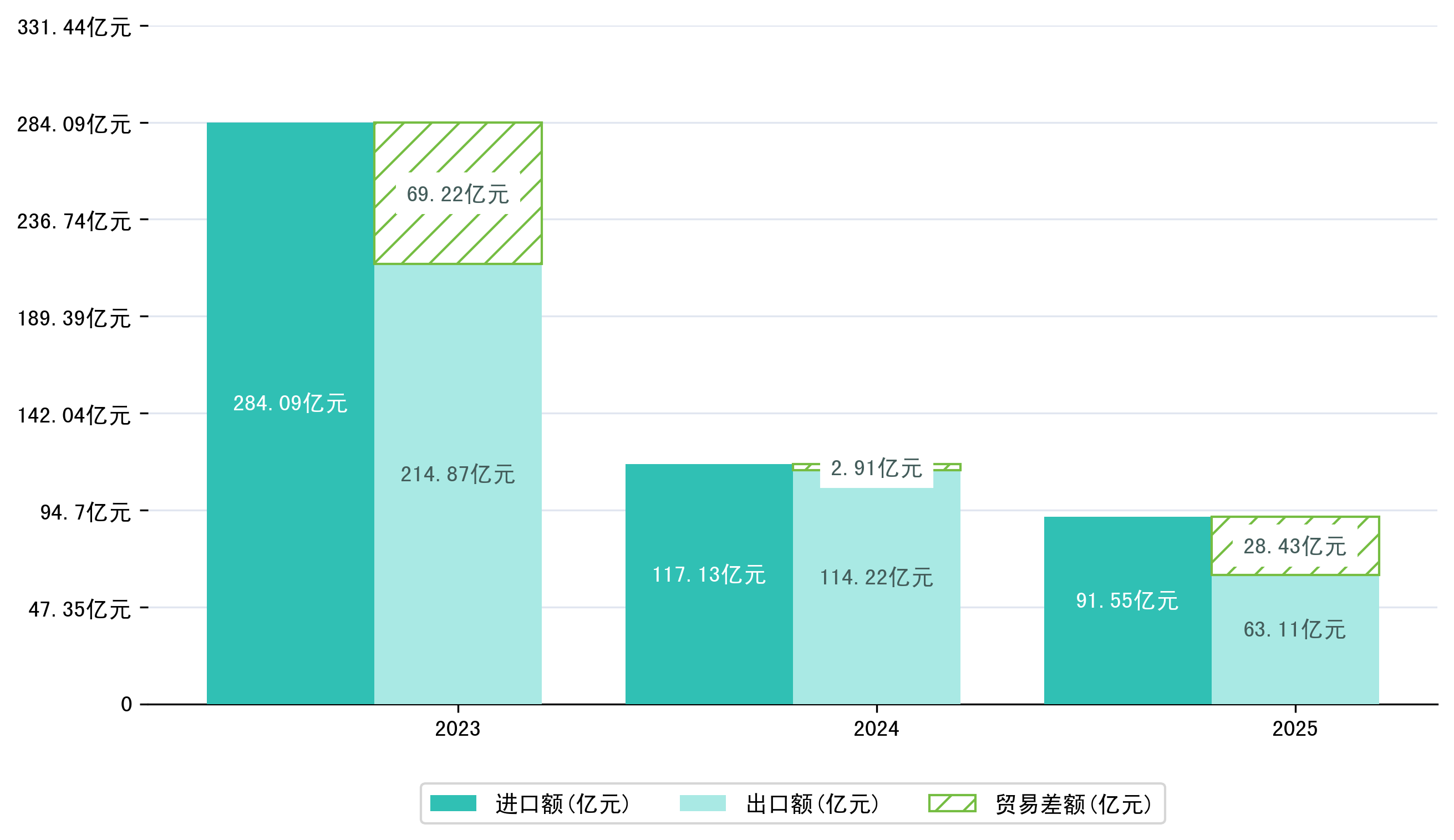The height and width of the screenshot is (840, 1454).
Task: Click the 142.04亿元 y-axis tick label
Action: pos(74,415)
